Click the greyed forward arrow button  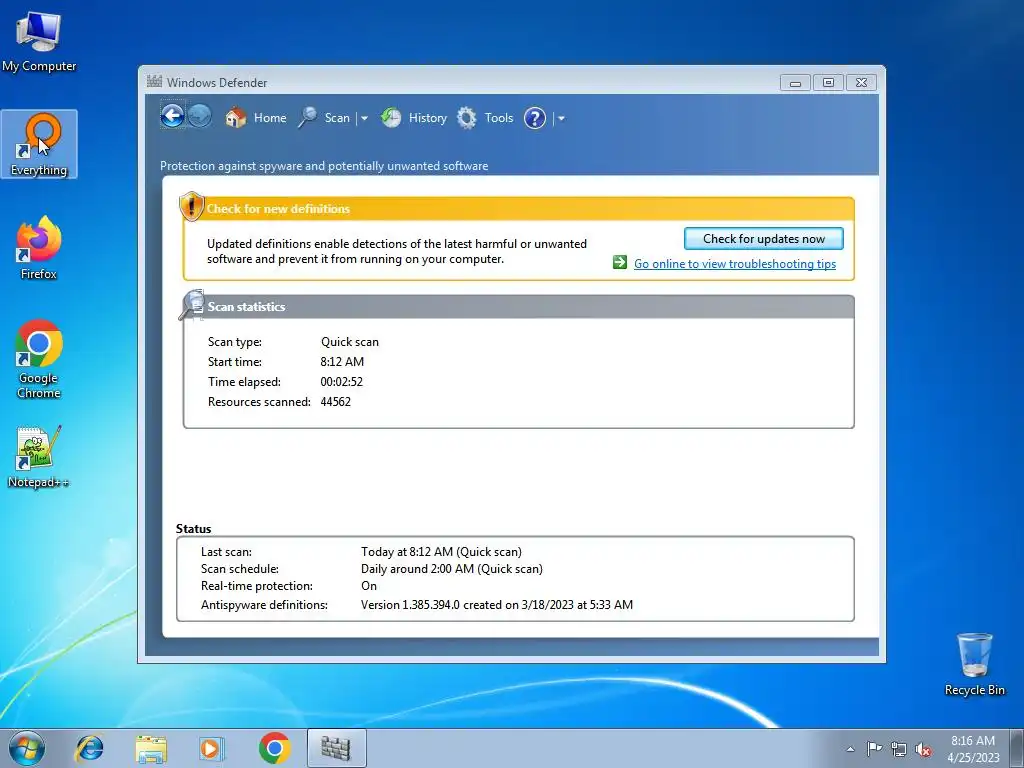tap(200, 117)
